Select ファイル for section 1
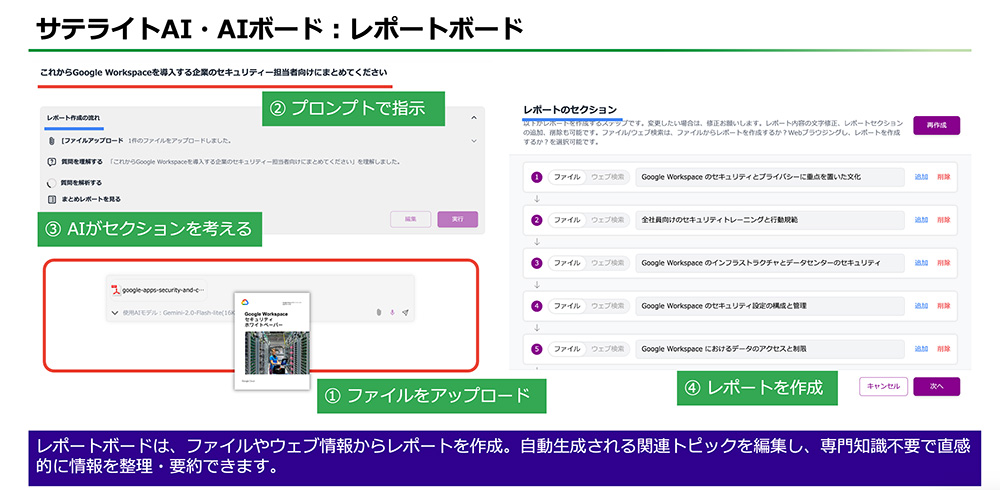The height and width of the screenshot is (490, 1000). 567,177
